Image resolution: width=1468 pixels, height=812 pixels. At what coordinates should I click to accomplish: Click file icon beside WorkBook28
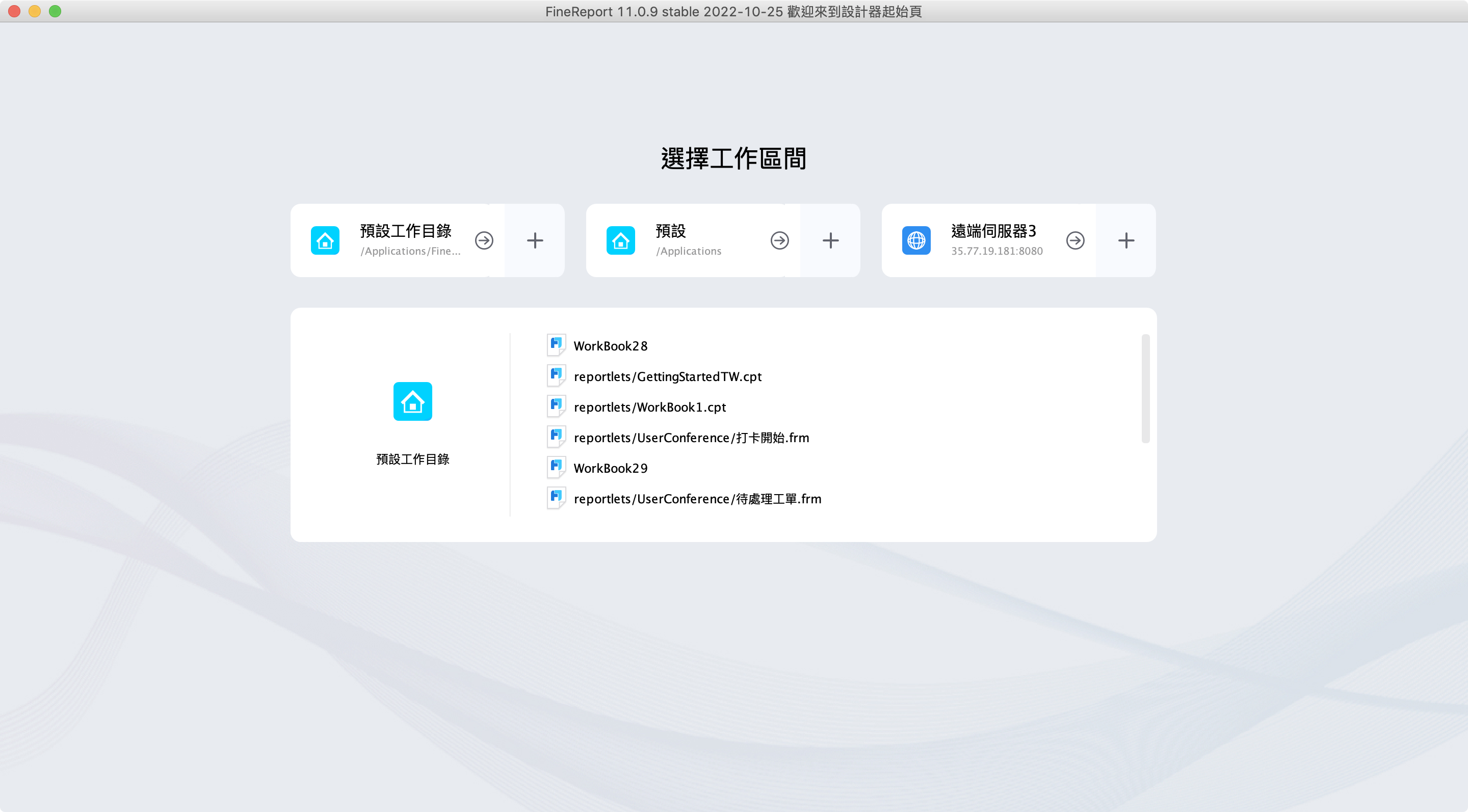point(556,345)
